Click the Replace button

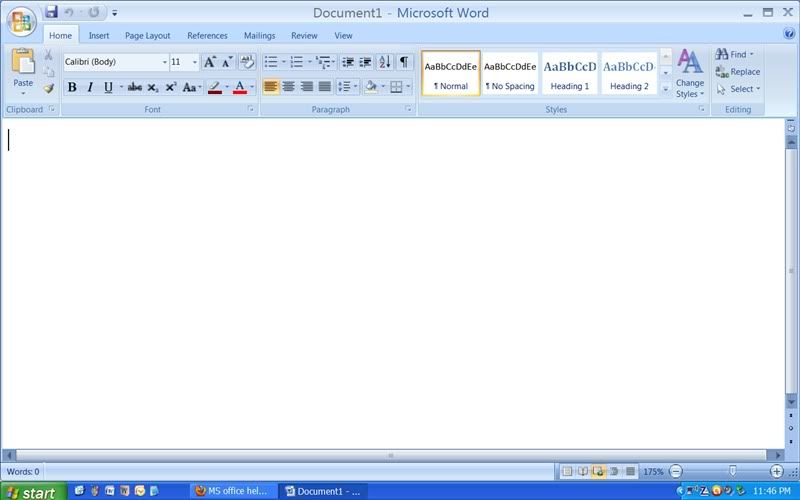tap(738, 72)
